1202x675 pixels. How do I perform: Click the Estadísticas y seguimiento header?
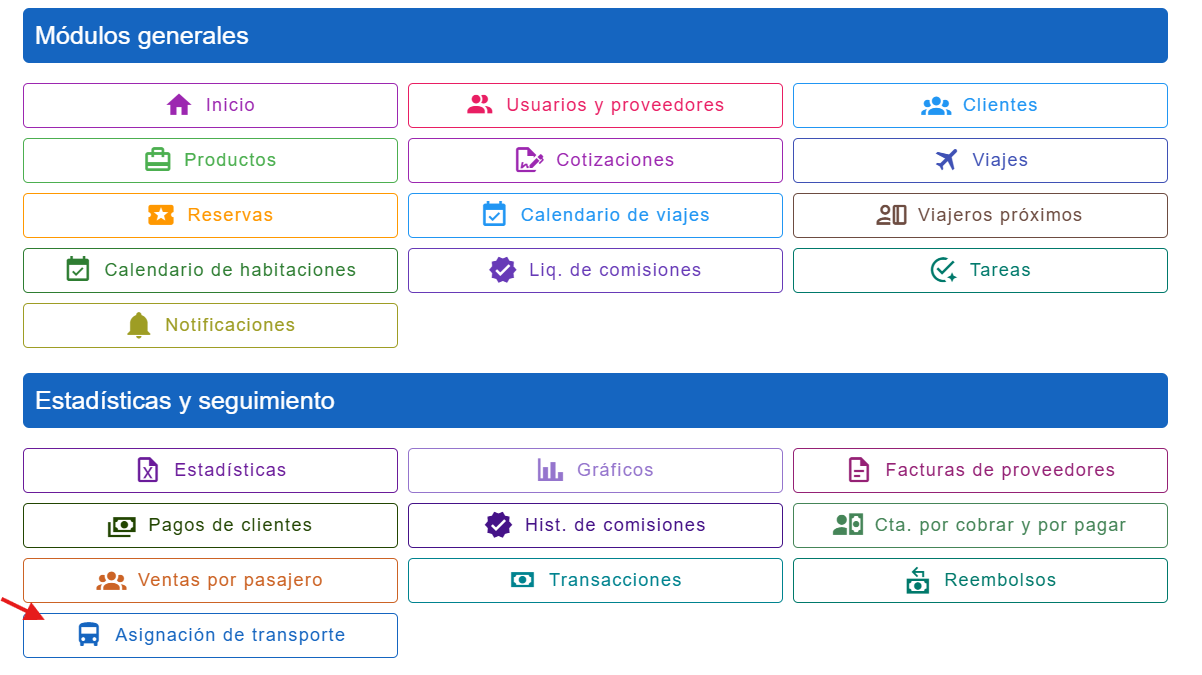pyautogui.click(x=595, y=401)
